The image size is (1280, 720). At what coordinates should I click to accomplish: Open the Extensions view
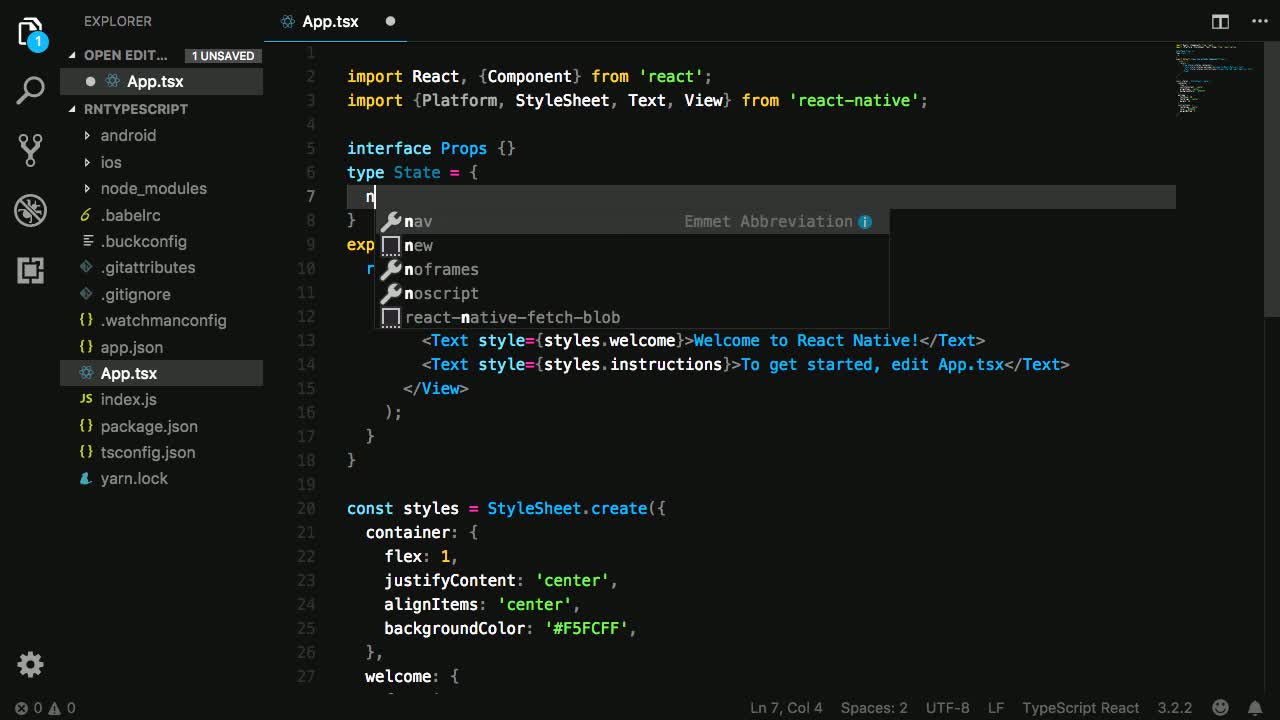click(29, 270)
